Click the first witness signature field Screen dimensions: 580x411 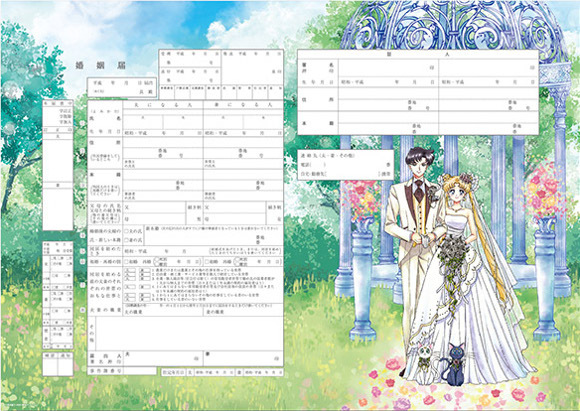(388, 68)
